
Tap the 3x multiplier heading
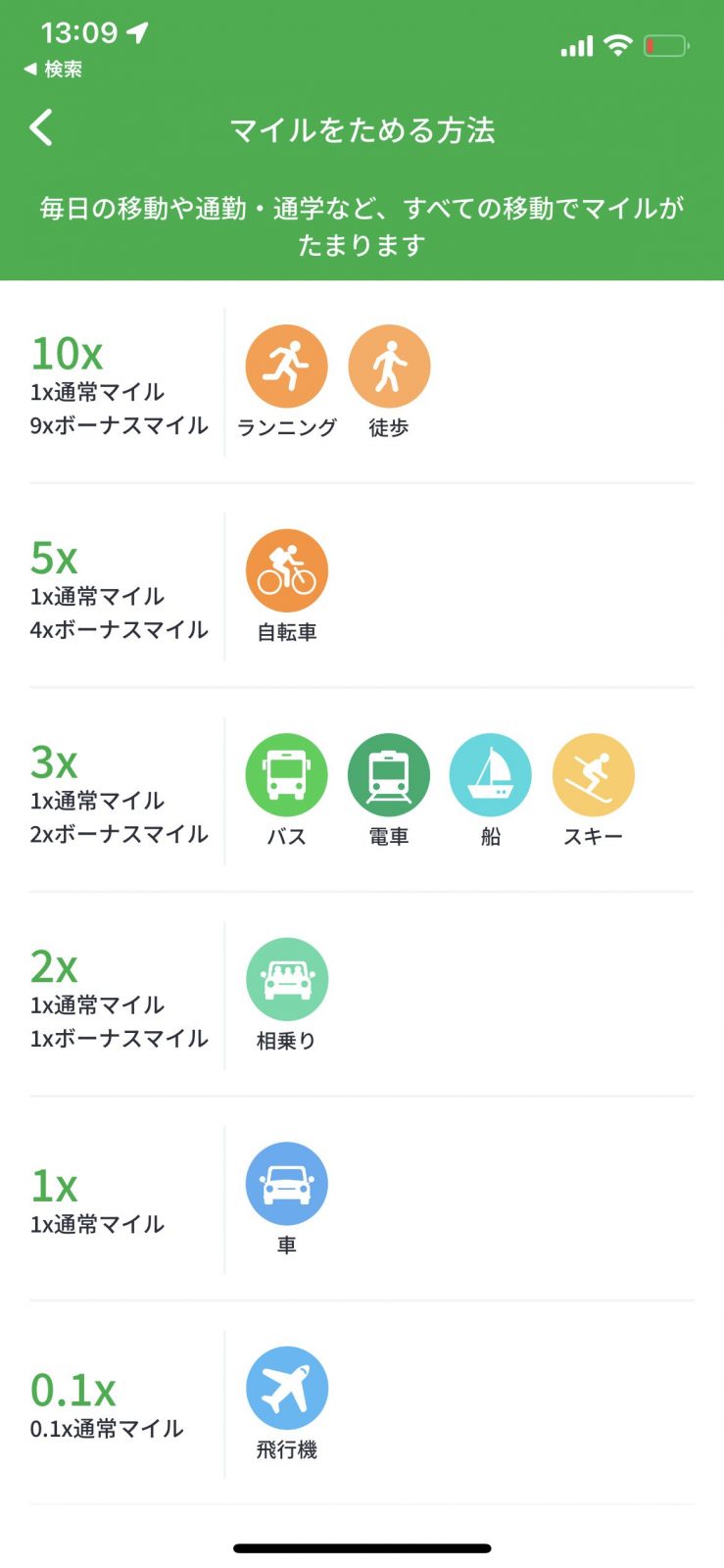point(54,761)
